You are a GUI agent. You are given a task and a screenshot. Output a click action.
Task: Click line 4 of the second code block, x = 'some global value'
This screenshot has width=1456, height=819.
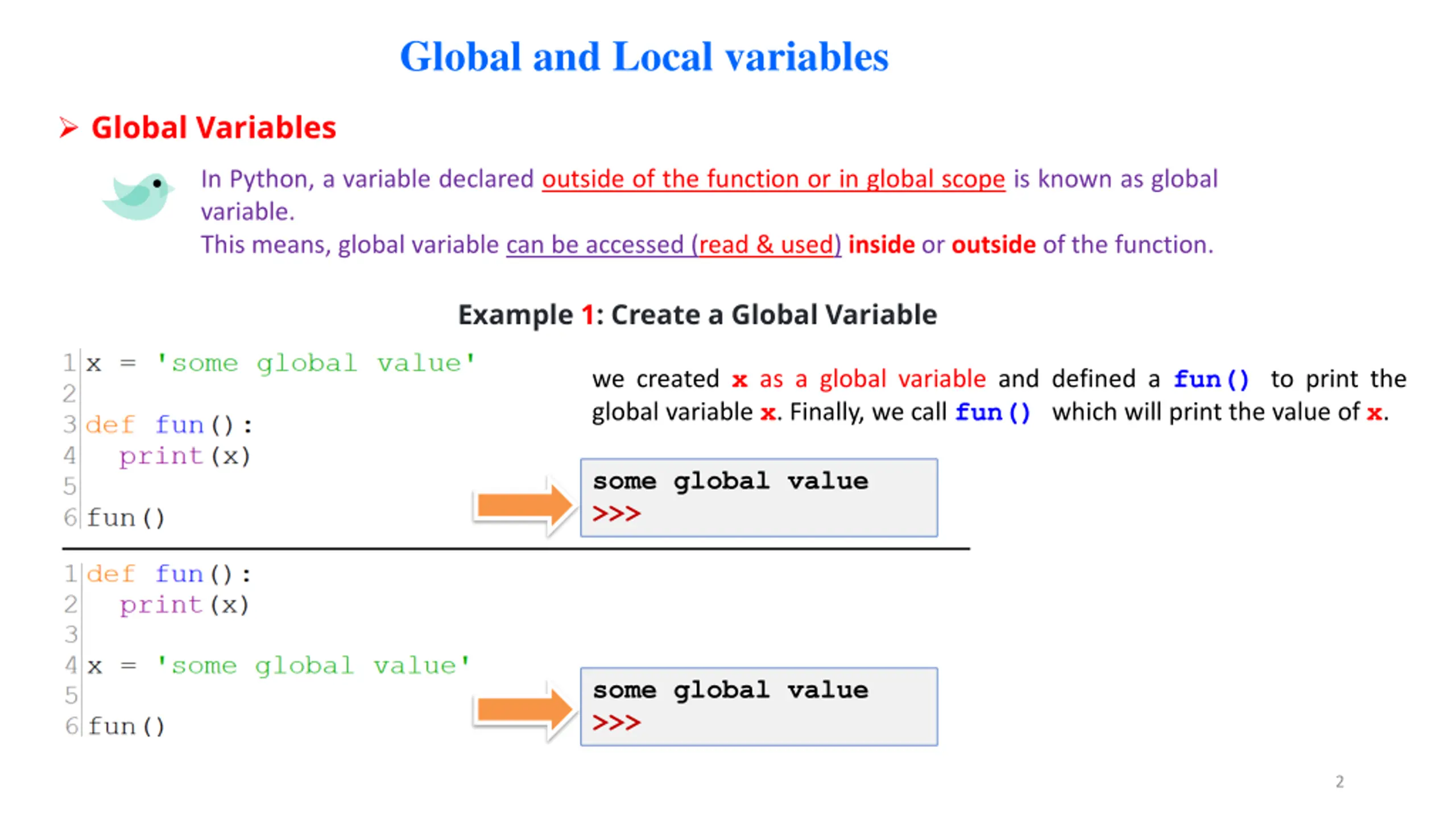tap(279, 665)
